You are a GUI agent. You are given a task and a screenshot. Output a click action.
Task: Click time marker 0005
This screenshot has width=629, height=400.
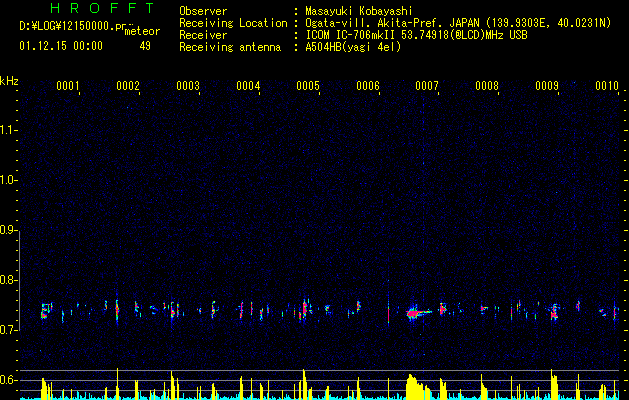click(308, 86)
